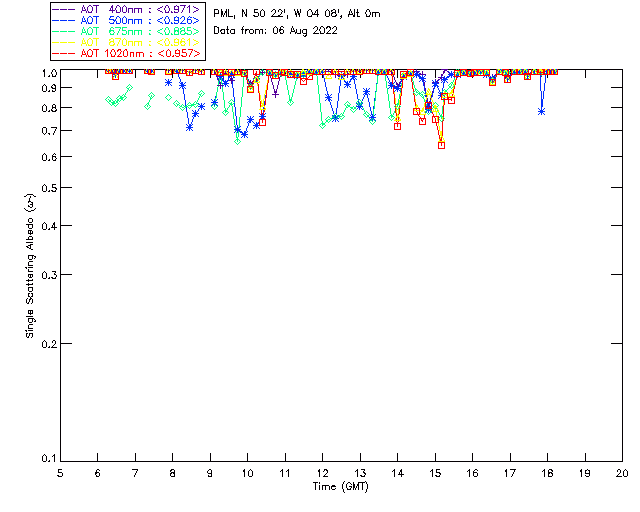Click the lowest green diamond point before 10
This screenshot has width=640, height=512.
click(x=238, y=141)
